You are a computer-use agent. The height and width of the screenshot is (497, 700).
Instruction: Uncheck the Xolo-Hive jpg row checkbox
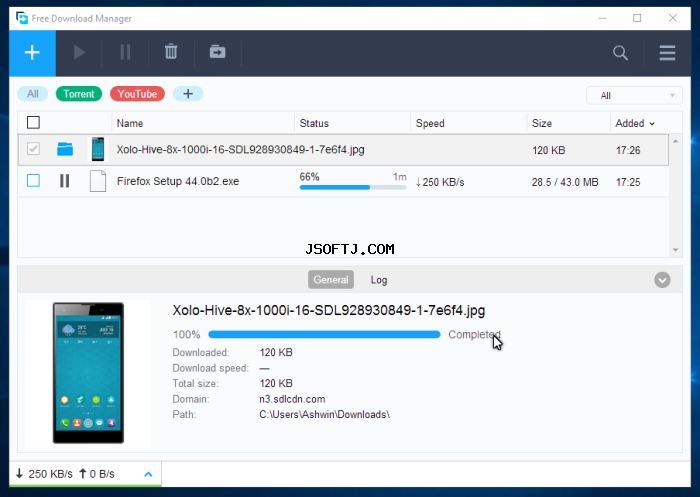point(33,149)
